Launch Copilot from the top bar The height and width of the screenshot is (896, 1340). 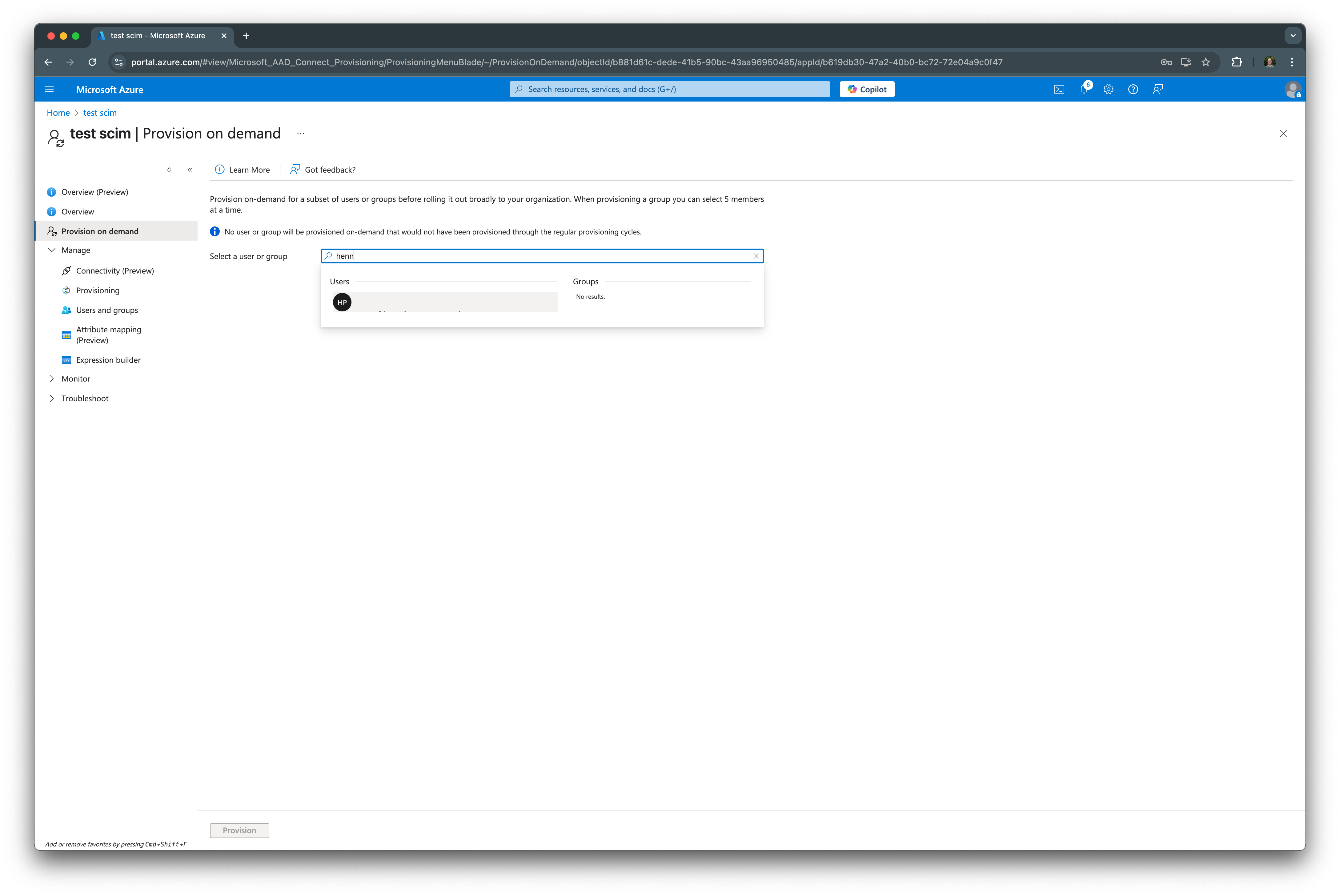click(x=867, y=89)
